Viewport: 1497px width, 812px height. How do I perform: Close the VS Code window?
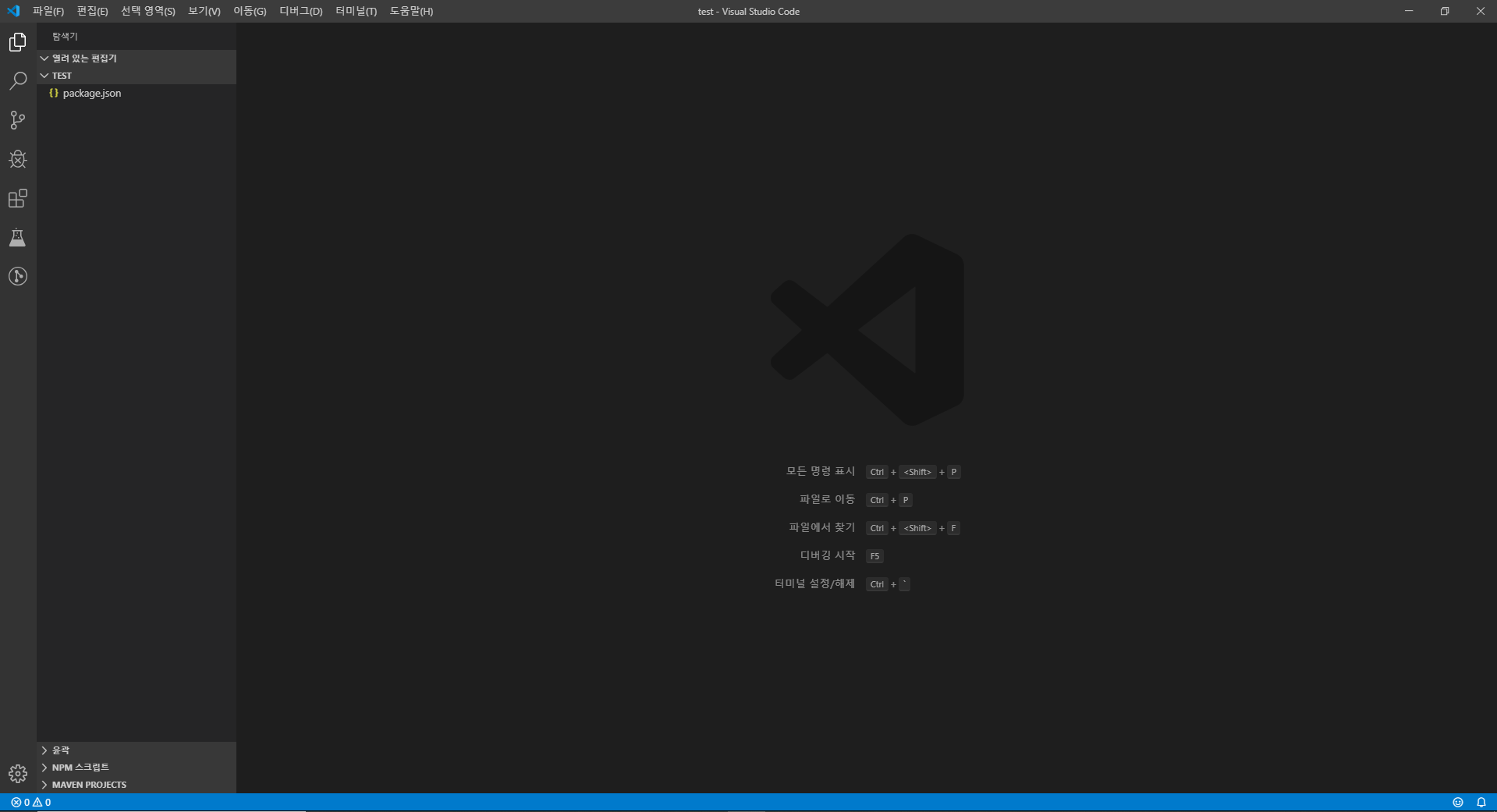pos(1480,11)
